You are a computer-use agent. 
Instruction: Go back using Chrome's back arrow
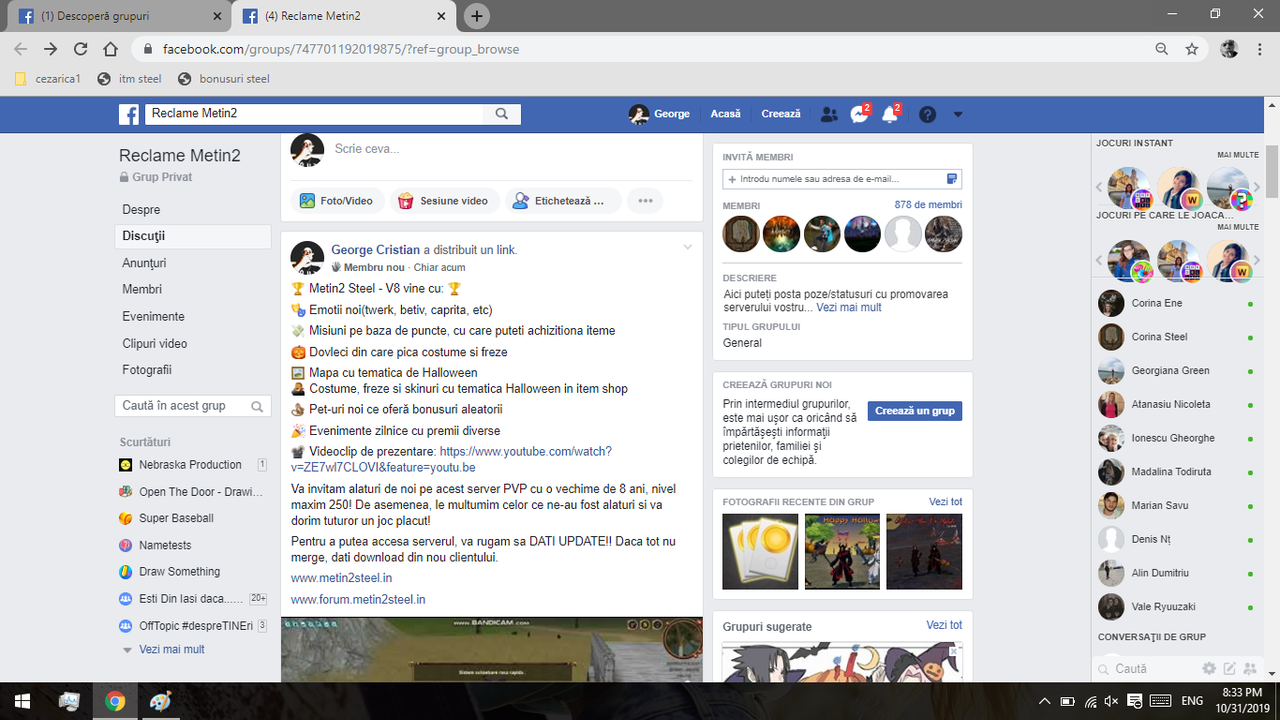coord(21,49)
